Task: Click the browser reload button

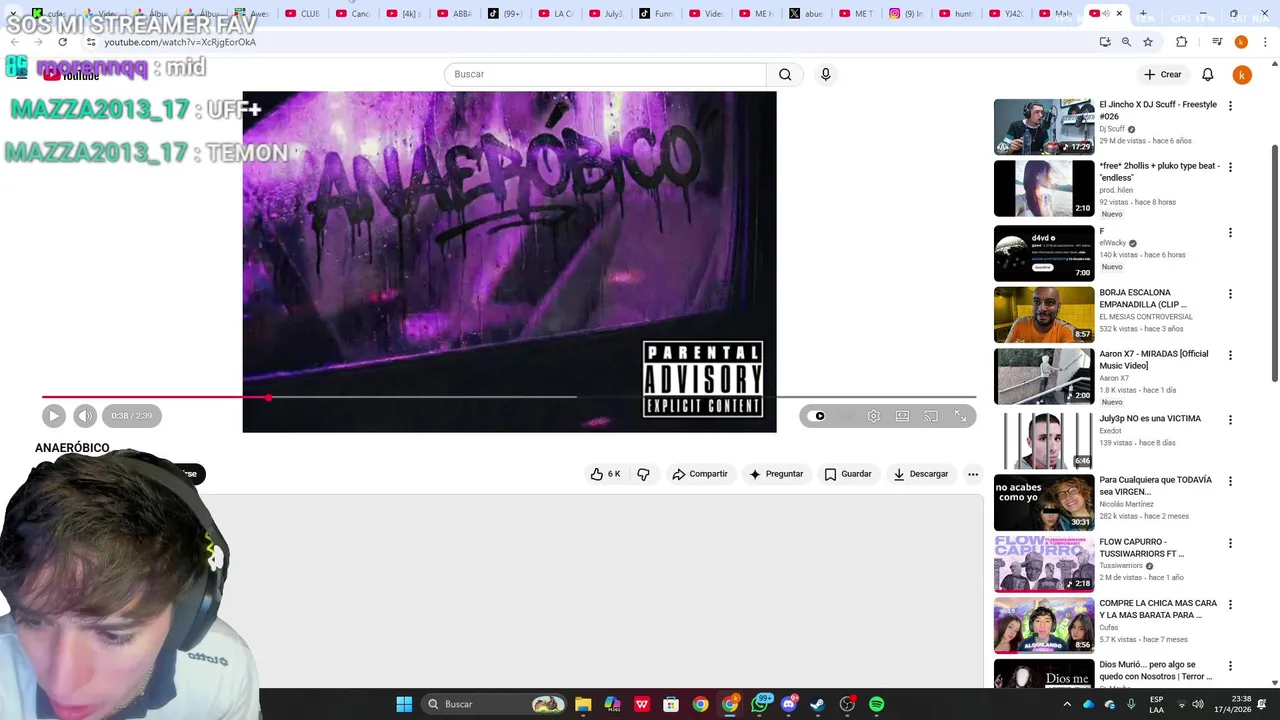Action: pyautogui.click(x=62, y=42)
